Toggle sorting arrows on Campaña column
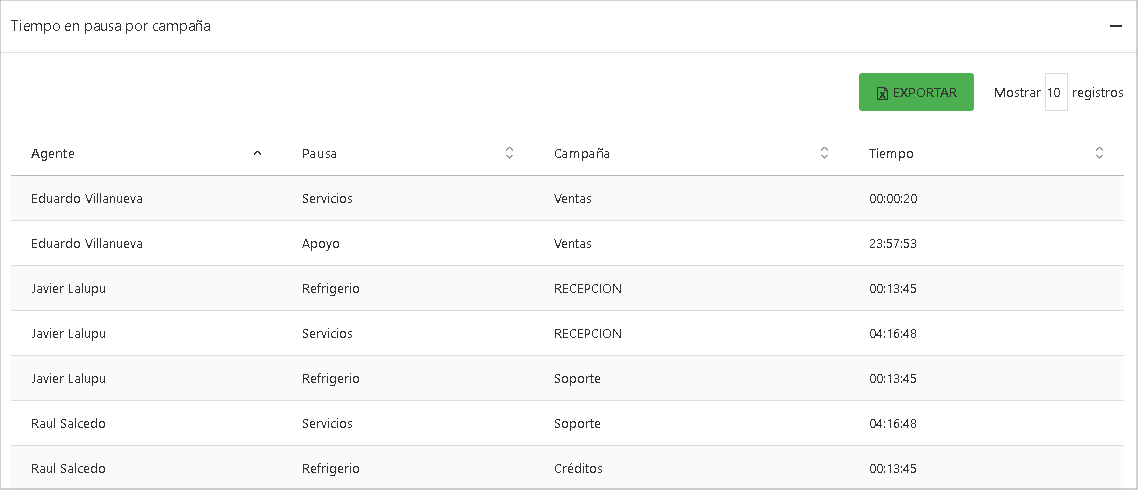The width and height of the screenshot is (1138, 490). 824,153
